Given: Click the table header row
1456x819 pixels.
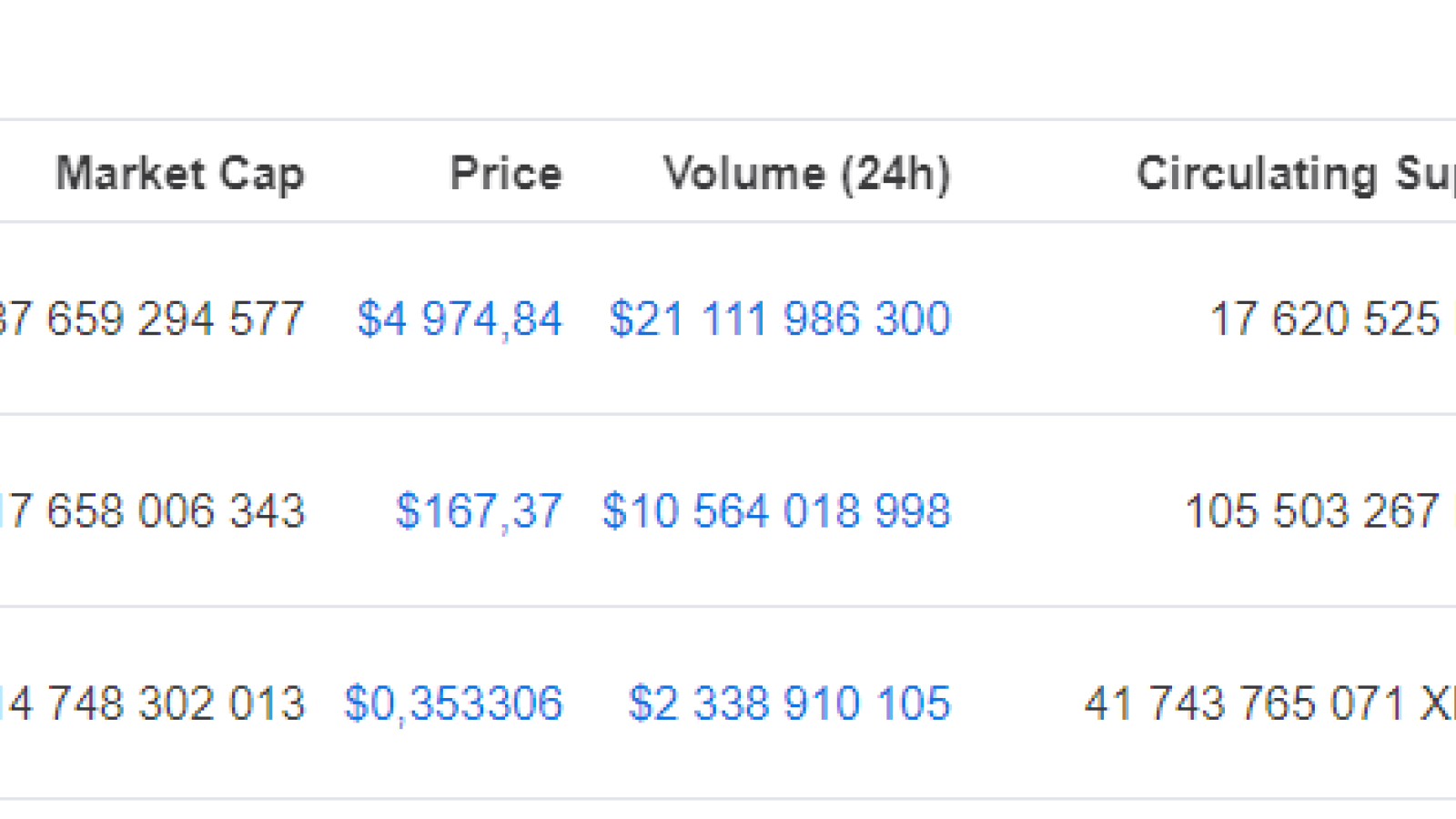Looking at the screenshot, I should point(728,171).
